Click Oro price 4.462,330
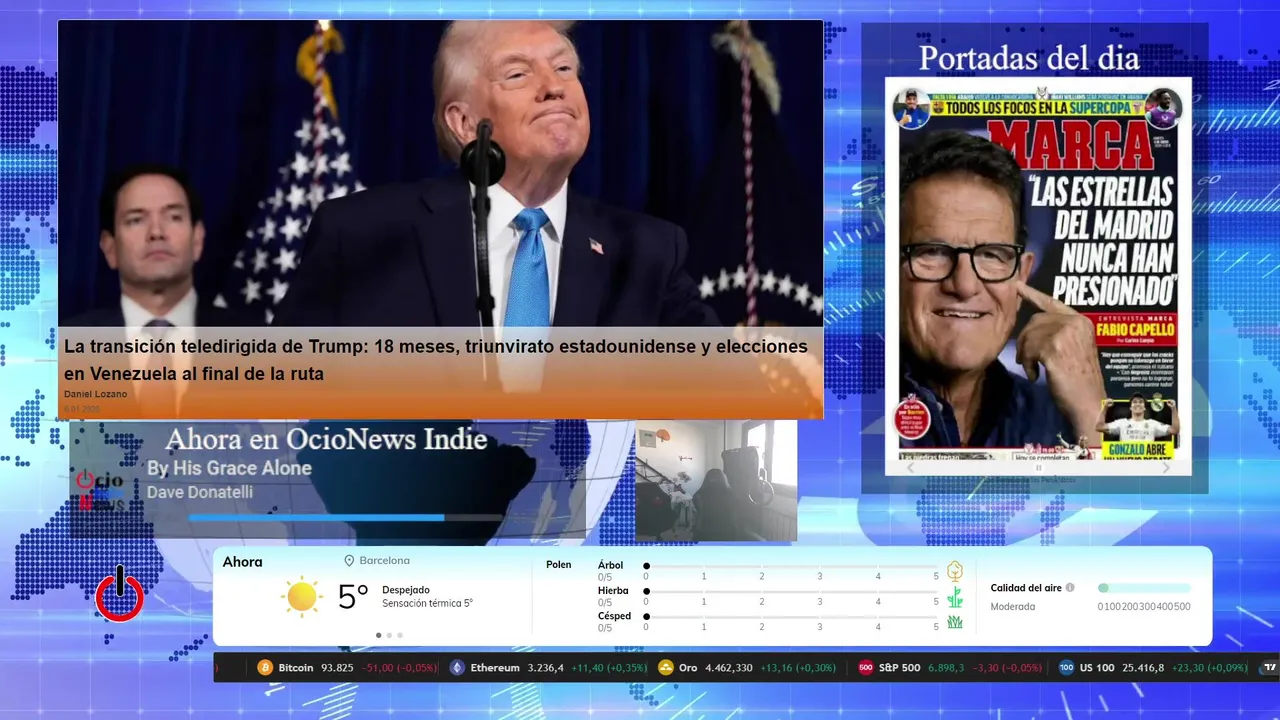1280x720 pixels. click(728, 668)
